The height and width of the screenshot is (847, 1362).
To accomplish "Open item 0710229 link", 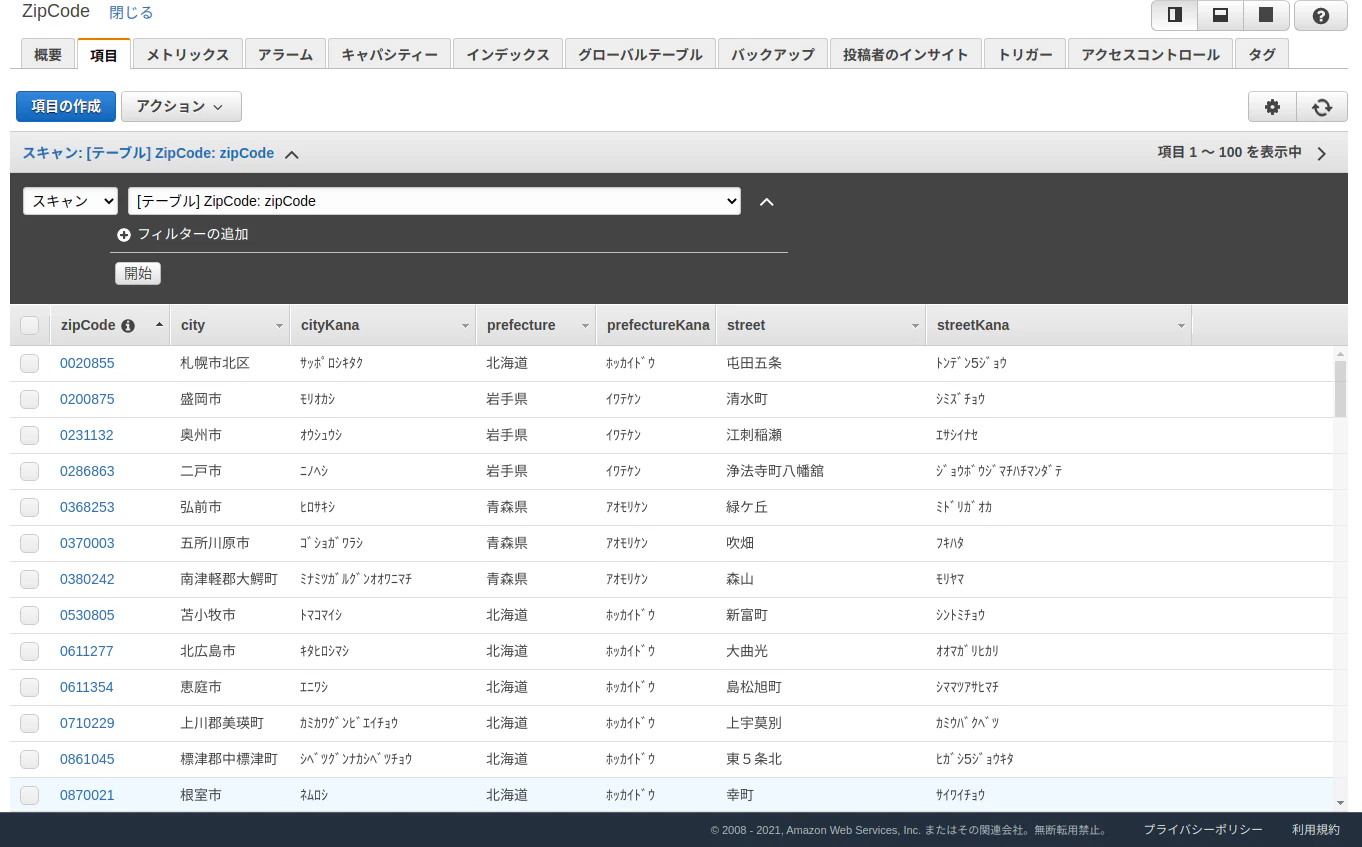I will [x=87, y=723].
